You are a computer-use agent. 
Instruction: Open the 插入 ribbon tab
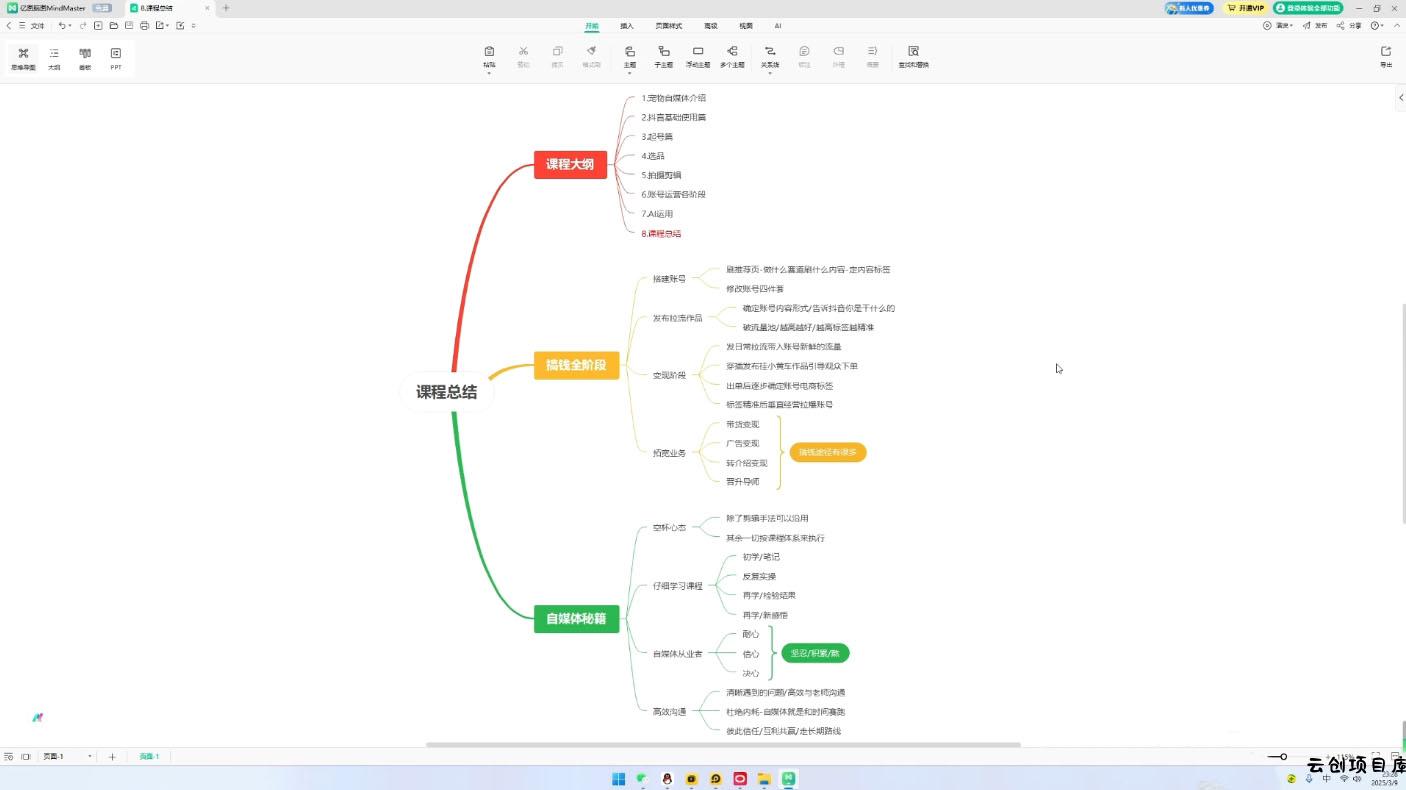click(x=627, y=26)
